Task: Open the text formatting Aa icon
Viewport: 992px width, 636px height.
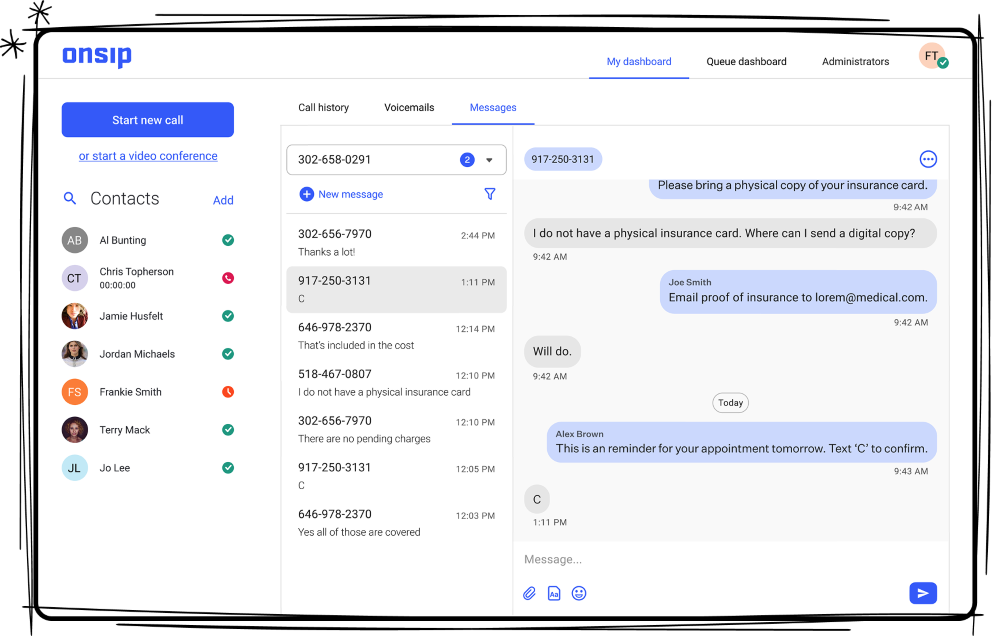Action: [x=554, y=593]
